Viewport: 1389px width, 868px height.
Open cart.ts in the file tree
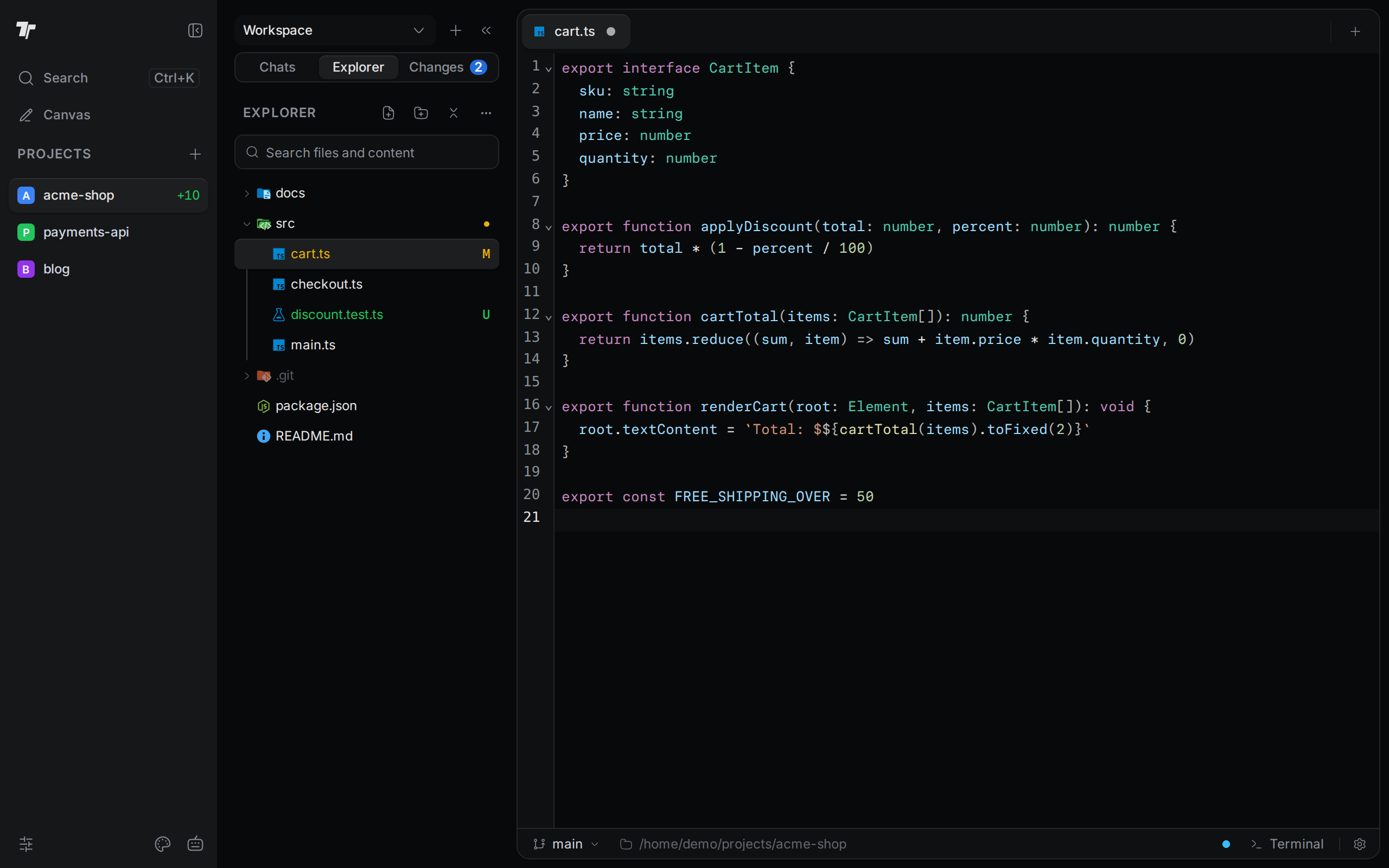pos(367,254)
